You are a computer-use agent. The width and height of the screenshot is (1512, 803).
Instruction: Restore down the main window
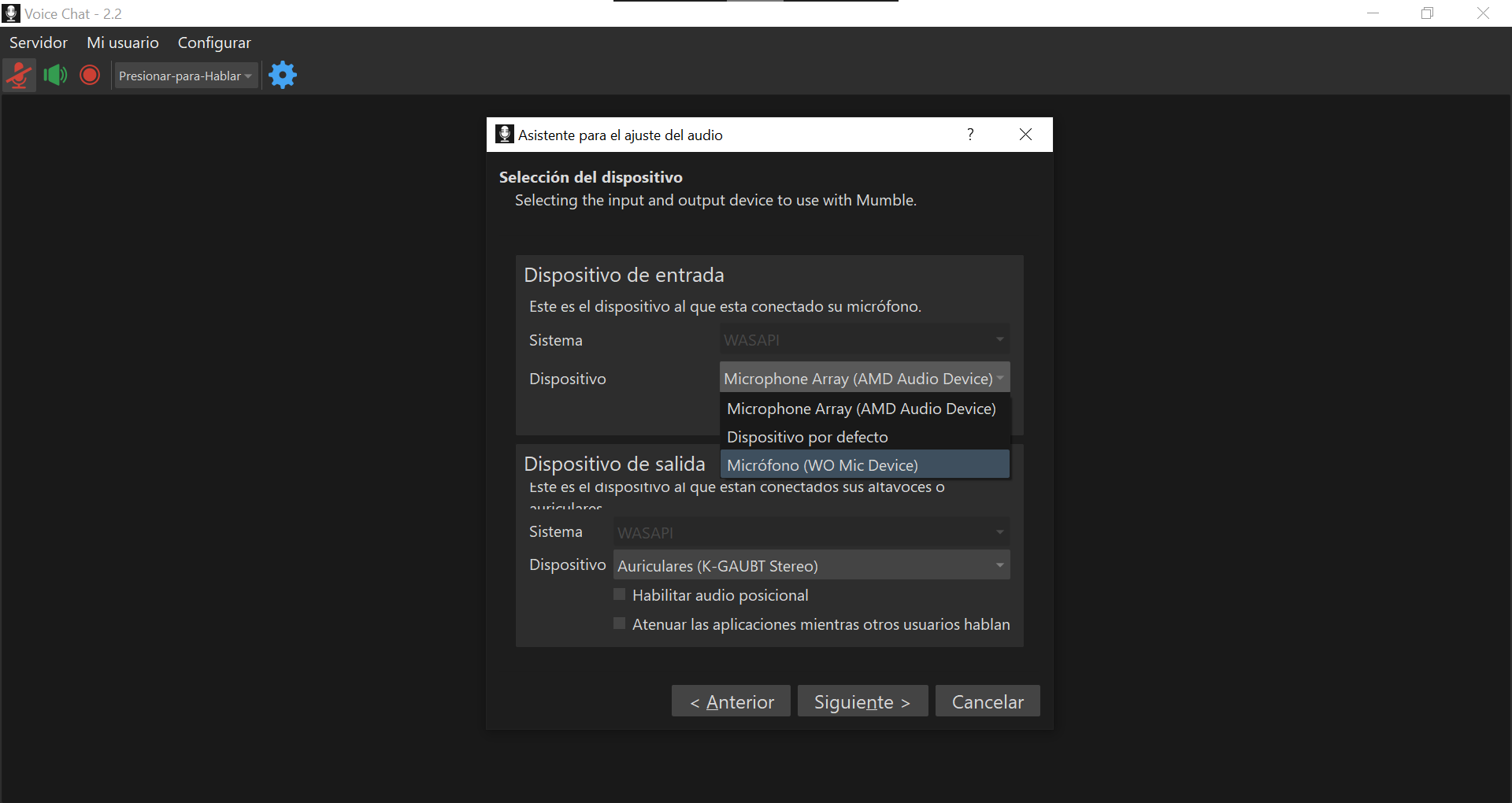1427,13
